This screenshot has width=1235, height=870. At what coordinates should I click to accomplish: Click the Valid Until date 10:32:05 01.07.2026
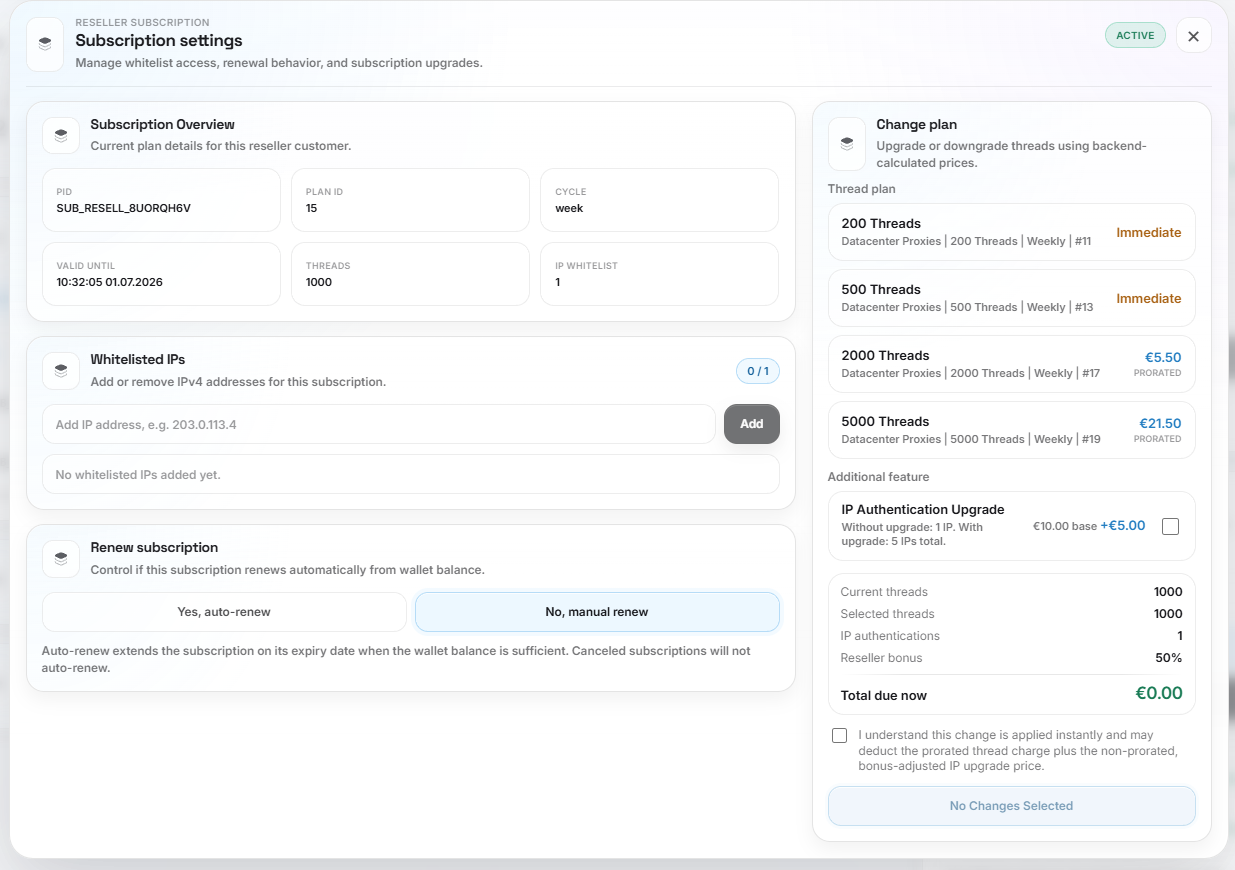click(110, 282)
